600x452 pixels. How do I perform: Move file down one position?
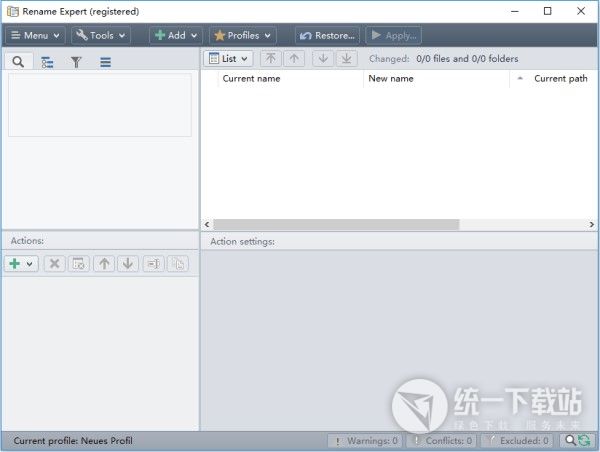point(323,59)
